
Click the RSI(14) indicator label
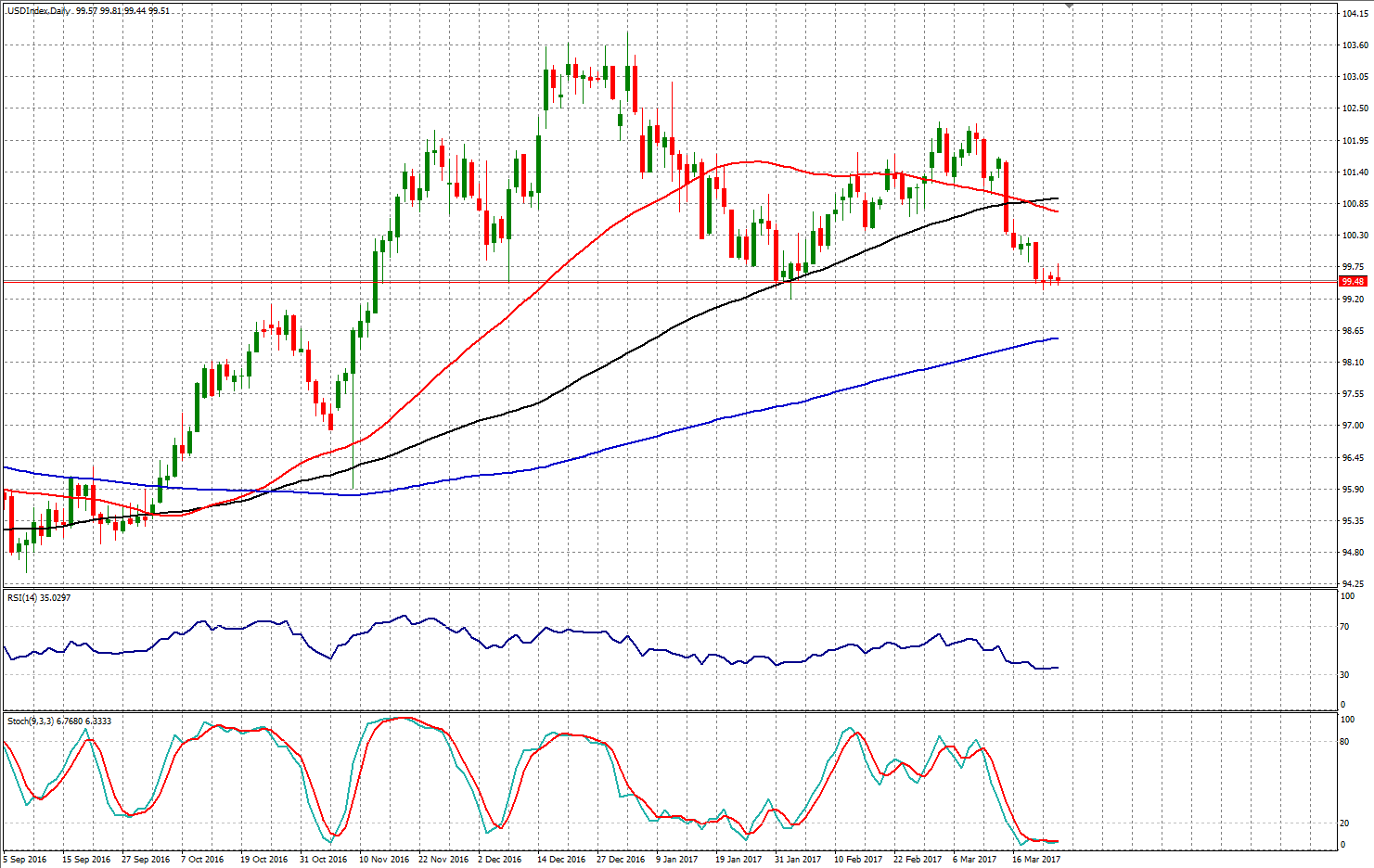(x=25, y=598)
